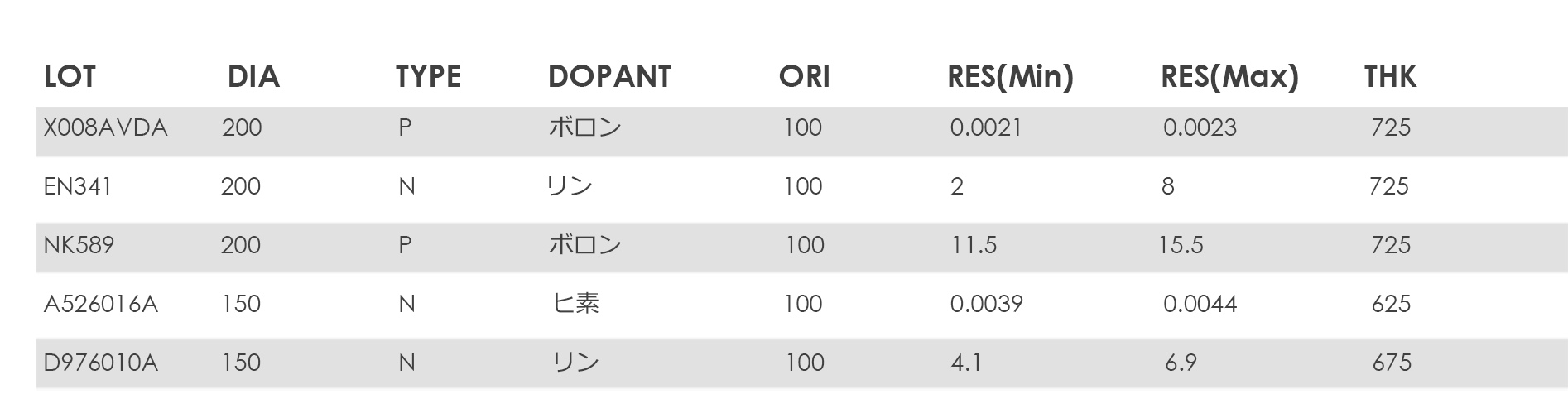The height and width of the screenshot is (404, 1568).
Task: Click the RES(Min) column header
Action: [1010, 77]
